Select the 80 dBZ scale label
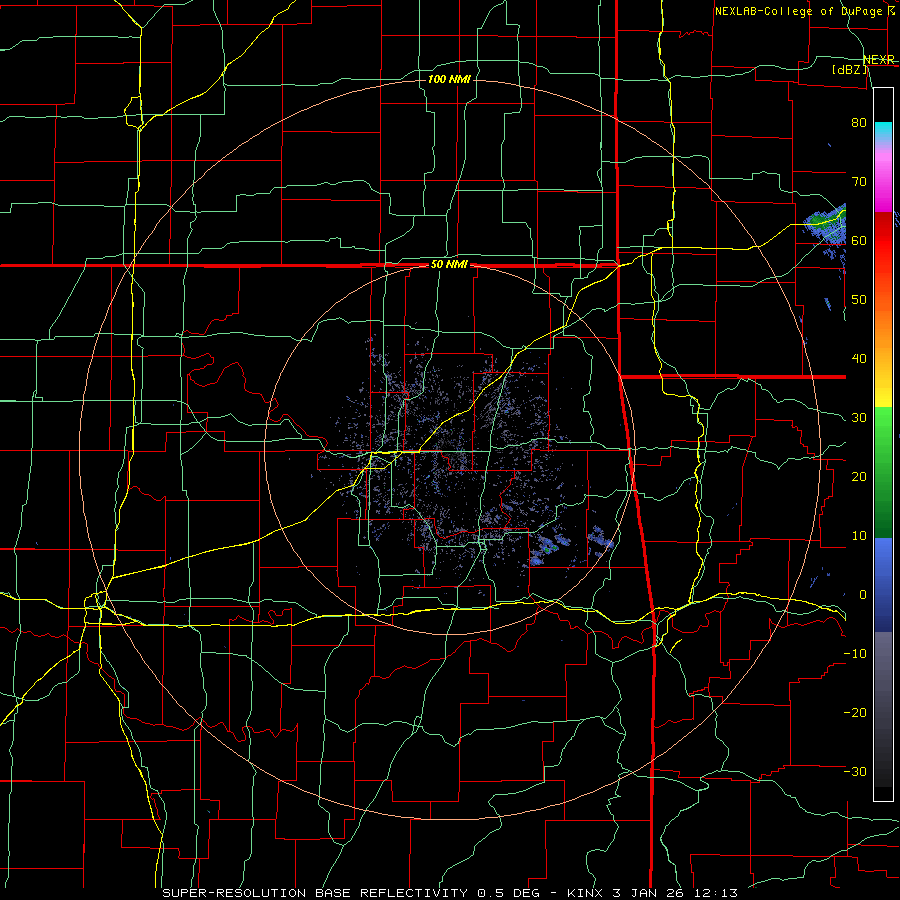 (x=859, y=122)
